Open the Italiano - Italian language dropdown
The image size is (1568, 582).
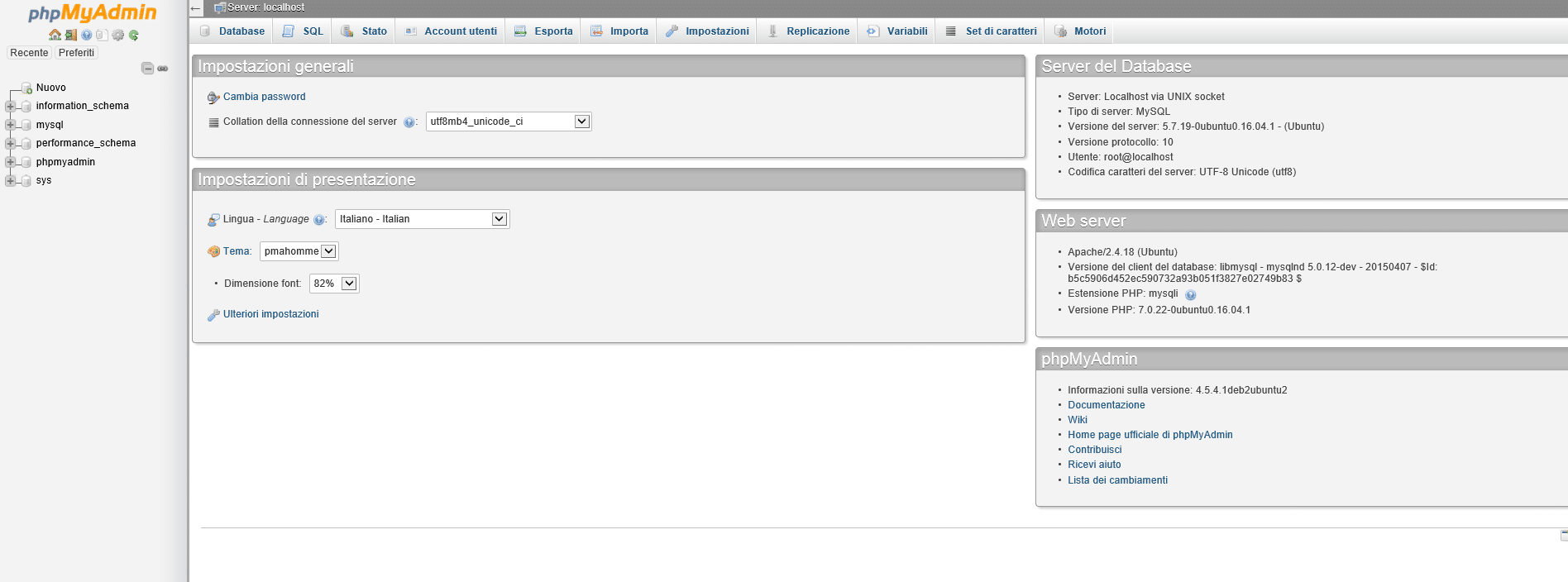coord(422,219)
